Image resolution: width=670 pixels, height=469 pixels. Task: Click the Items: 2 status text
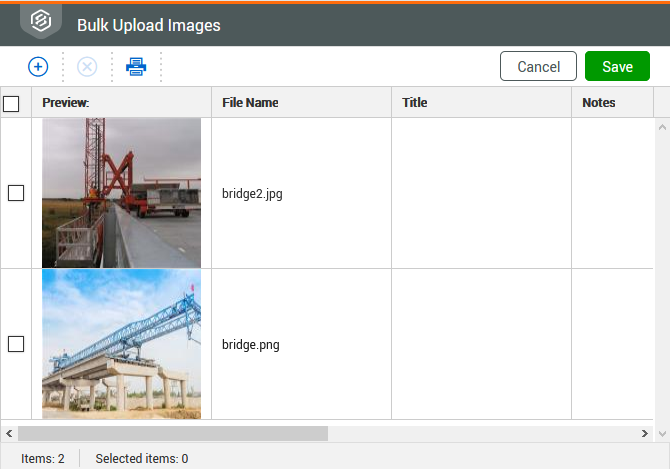click(43, 459)
